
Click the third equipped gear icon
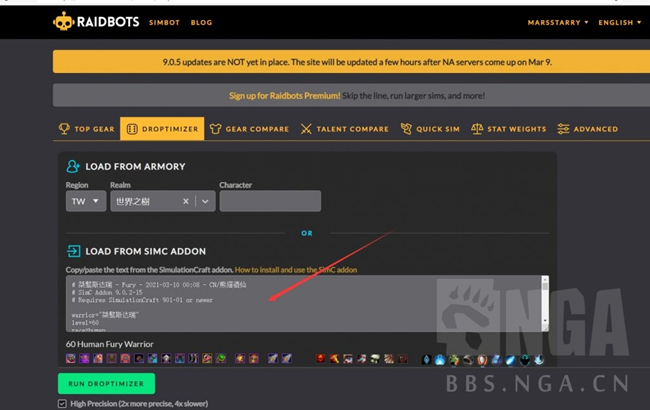[x=98, y=358]
